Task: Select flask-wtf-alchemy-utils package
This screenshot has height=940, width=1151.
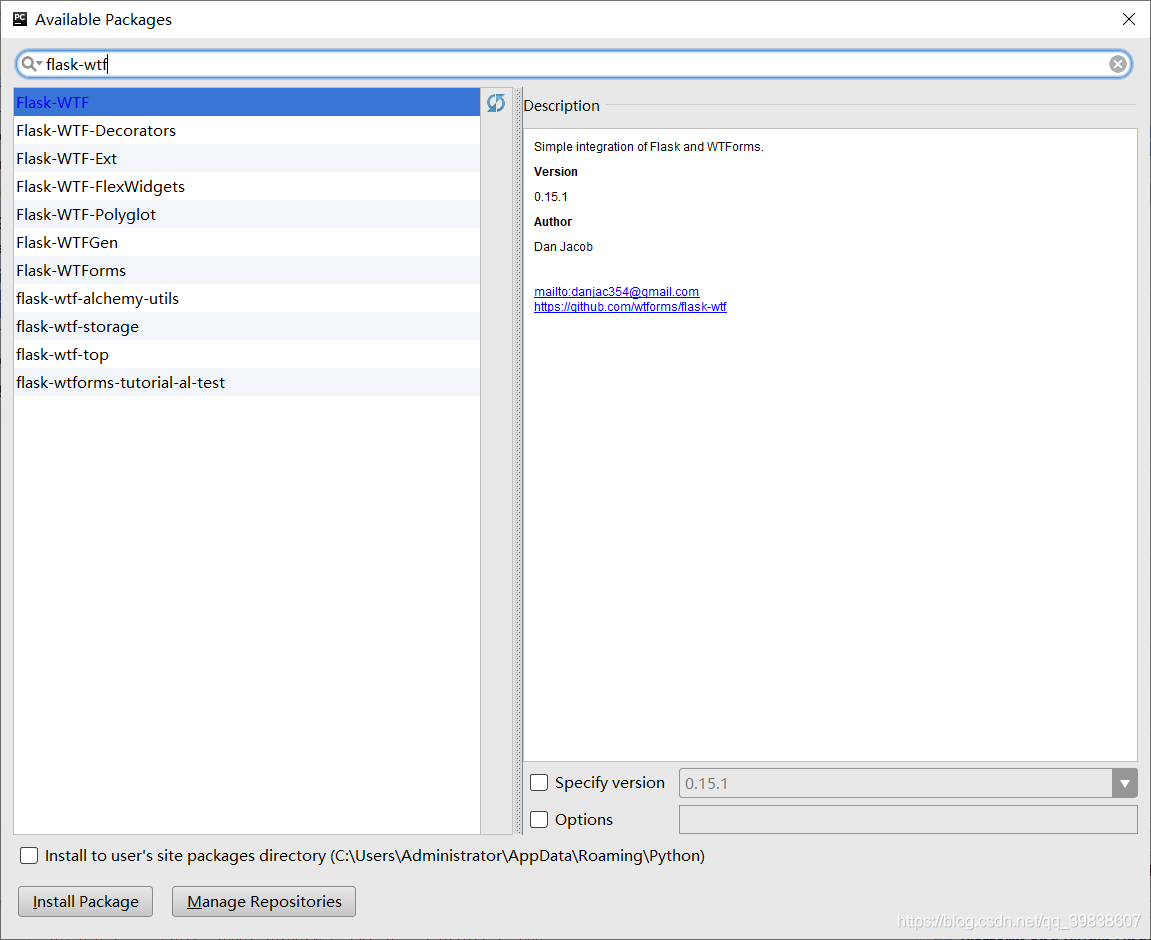Action: click(247, 299)
